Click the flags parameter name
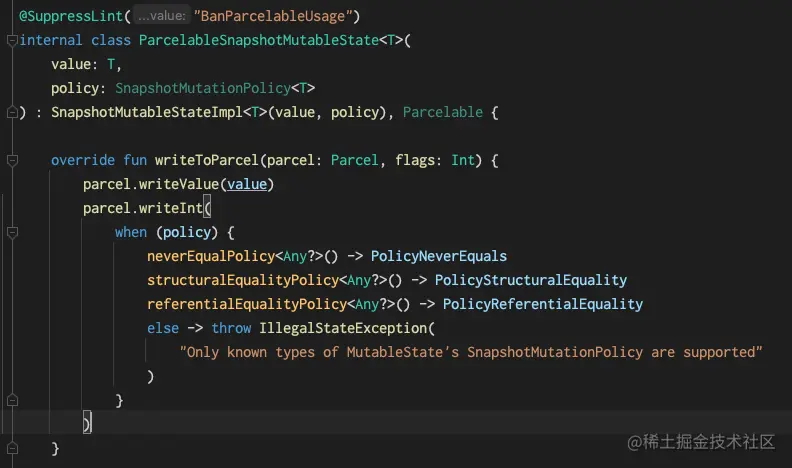 tap(415, 161)
